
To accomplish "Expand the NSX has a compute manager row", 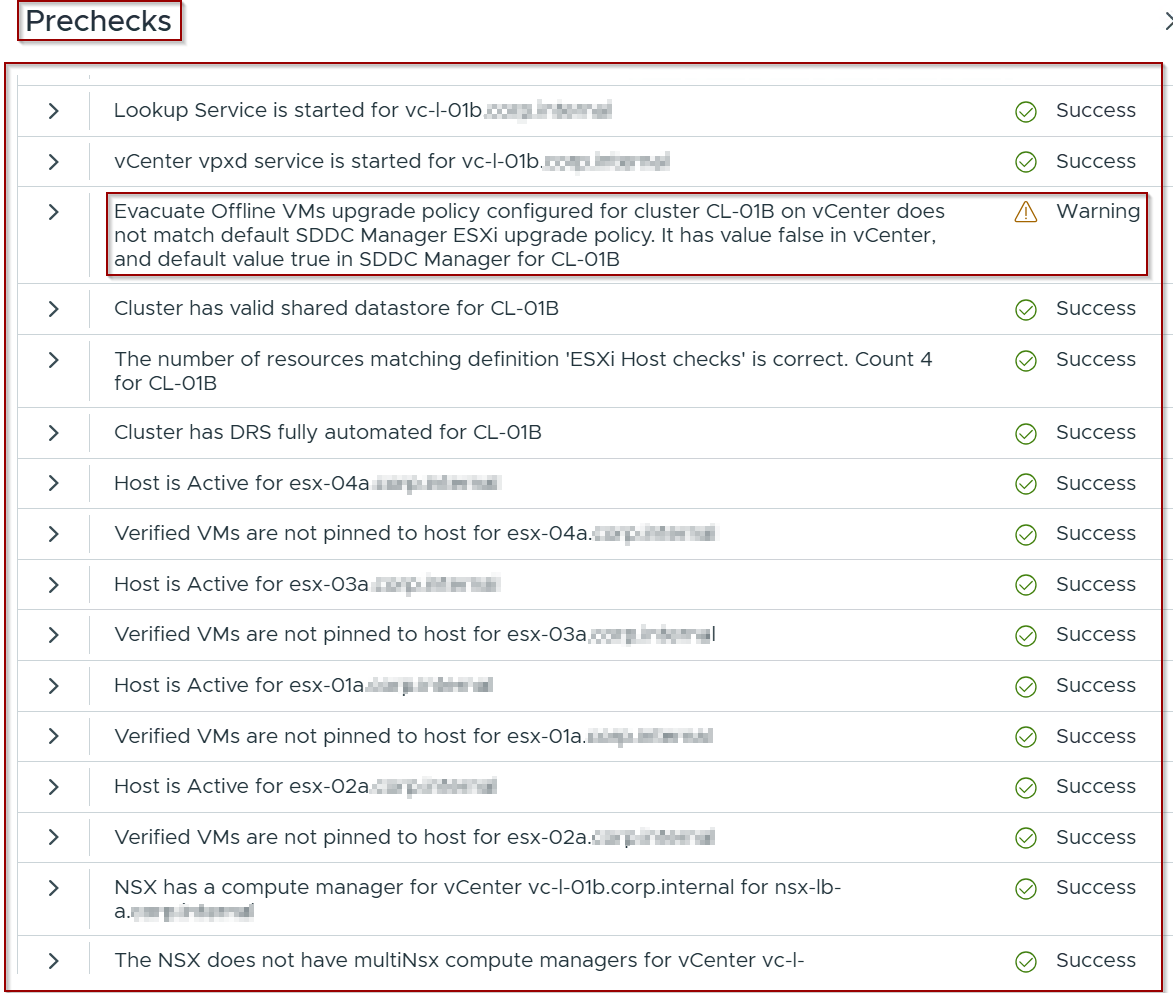I will (54, 888).
